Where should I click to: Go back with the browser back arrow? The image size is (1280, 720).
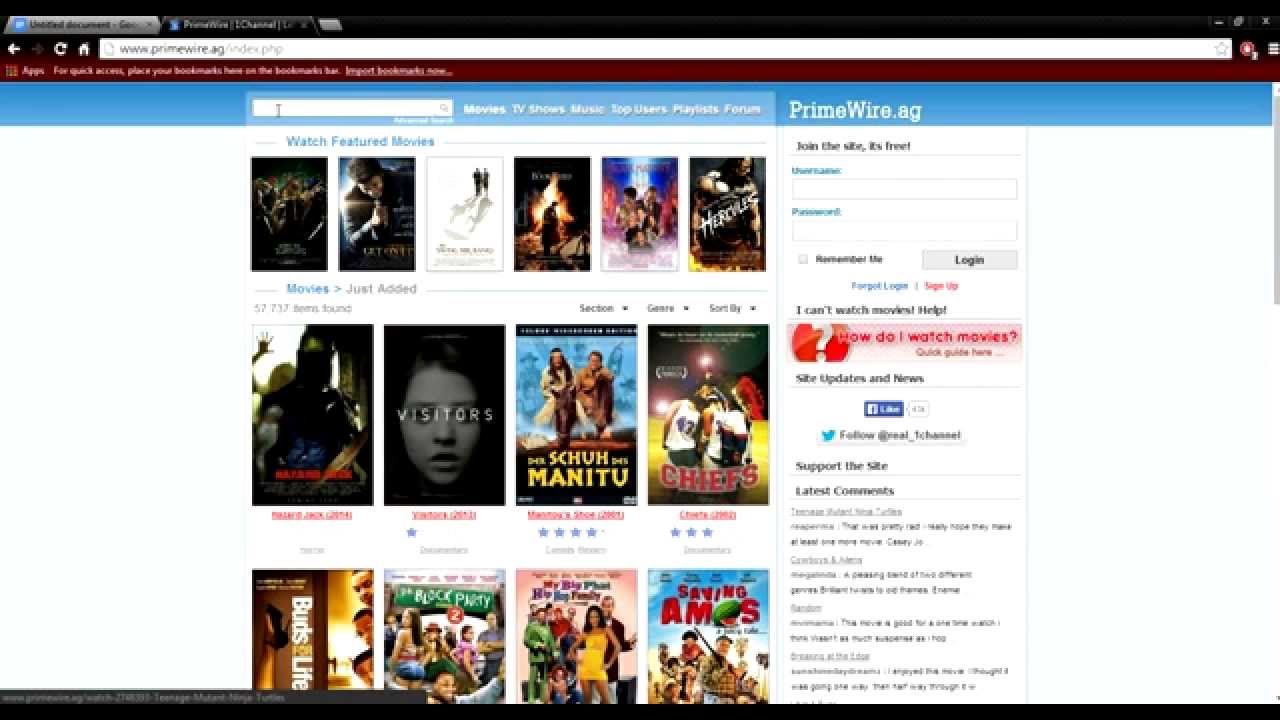point(13,49)
